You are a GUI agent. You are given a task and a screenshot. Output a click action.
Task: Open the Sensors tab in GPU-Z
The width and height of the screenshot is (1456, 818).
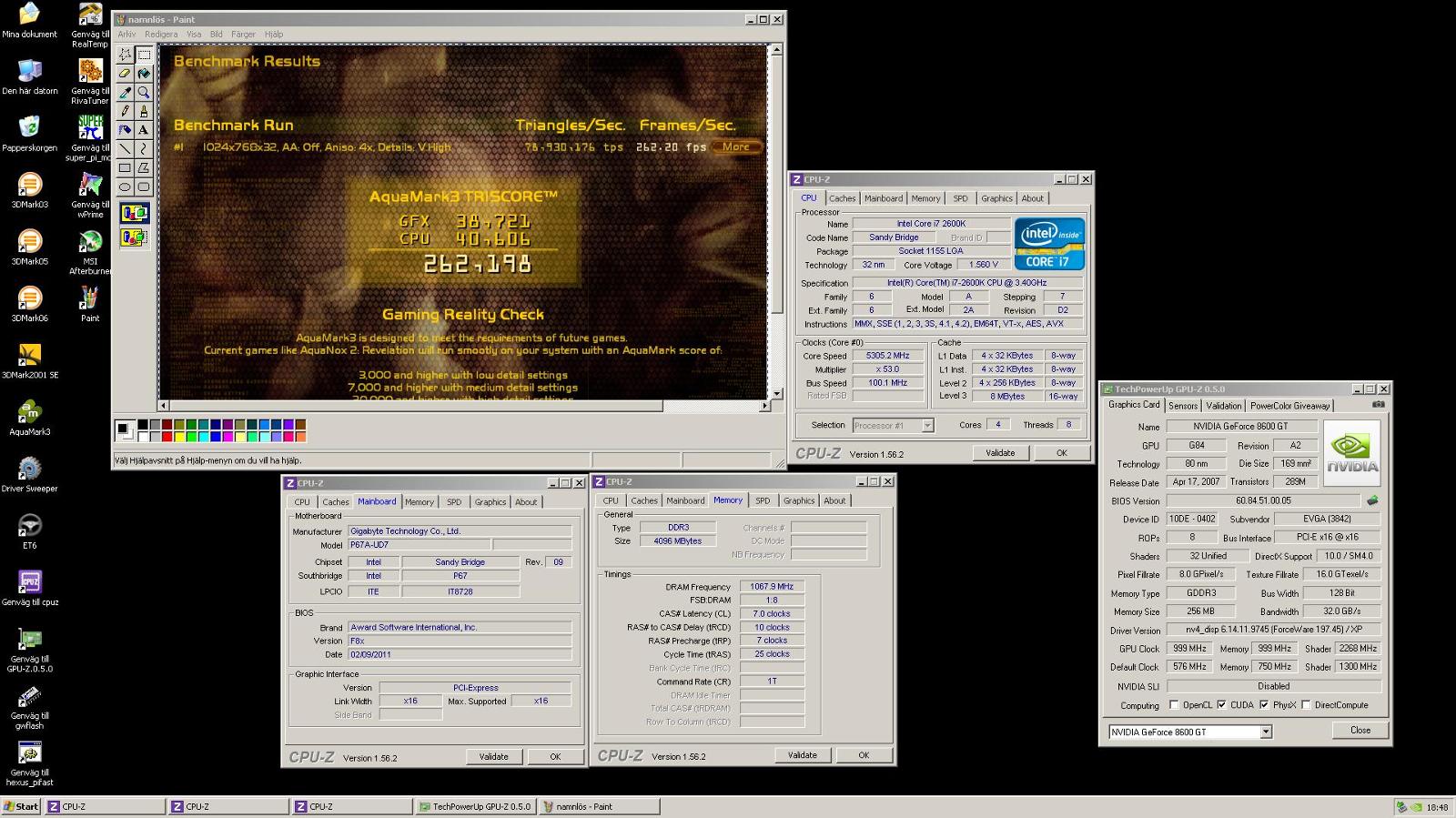1183,406
